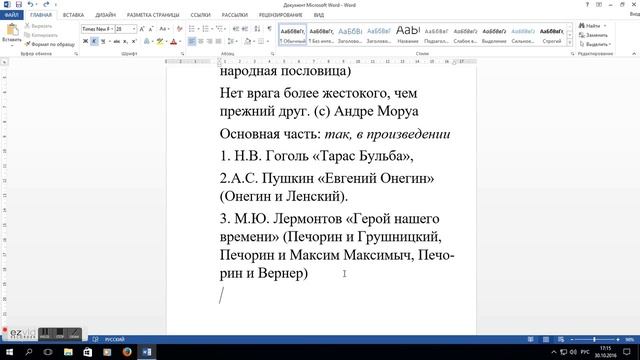Toggle italic К formatting

(x=94, y=41)
